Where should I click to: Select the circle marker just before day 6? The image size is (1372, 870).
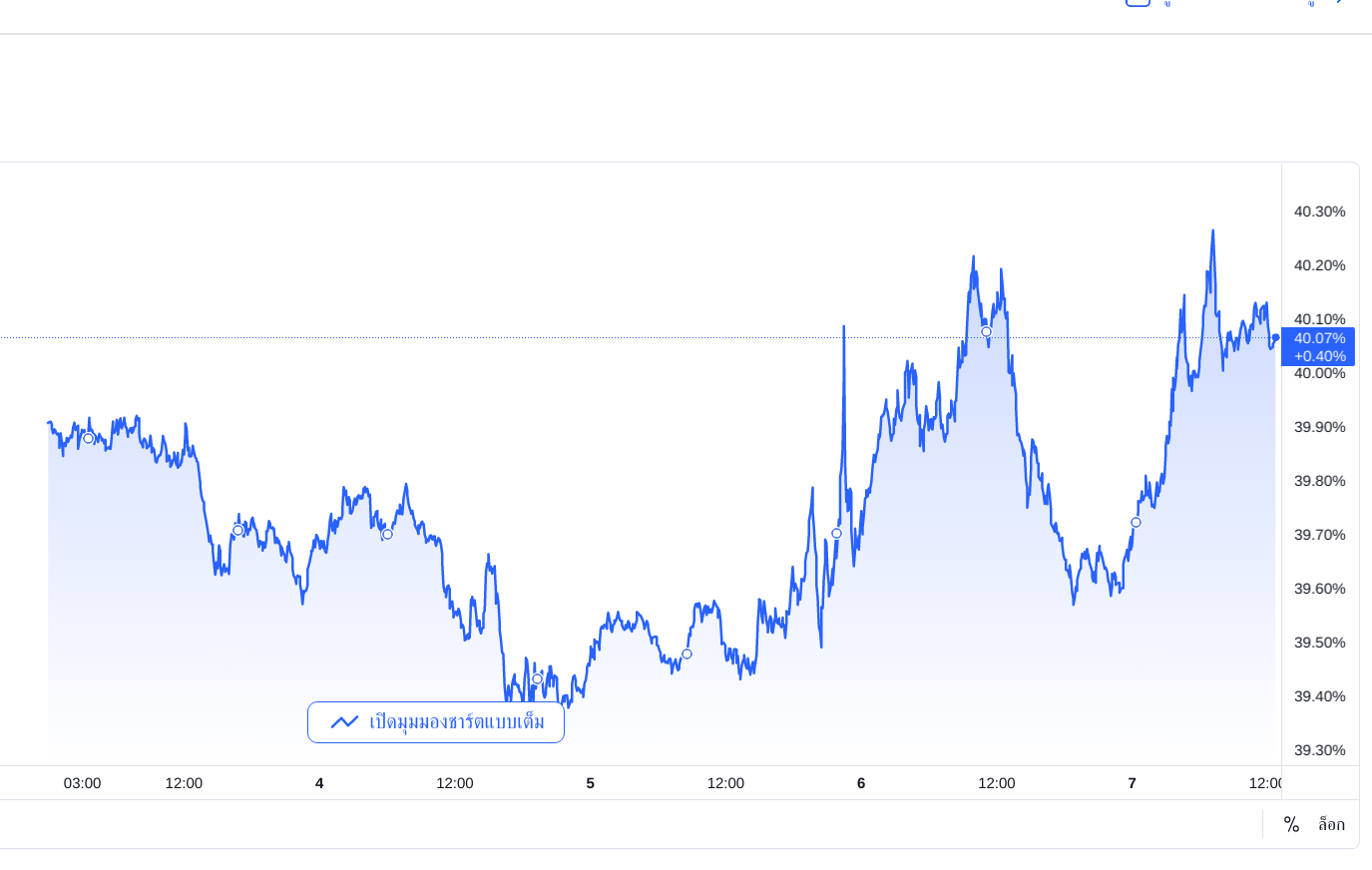[836, 533]
